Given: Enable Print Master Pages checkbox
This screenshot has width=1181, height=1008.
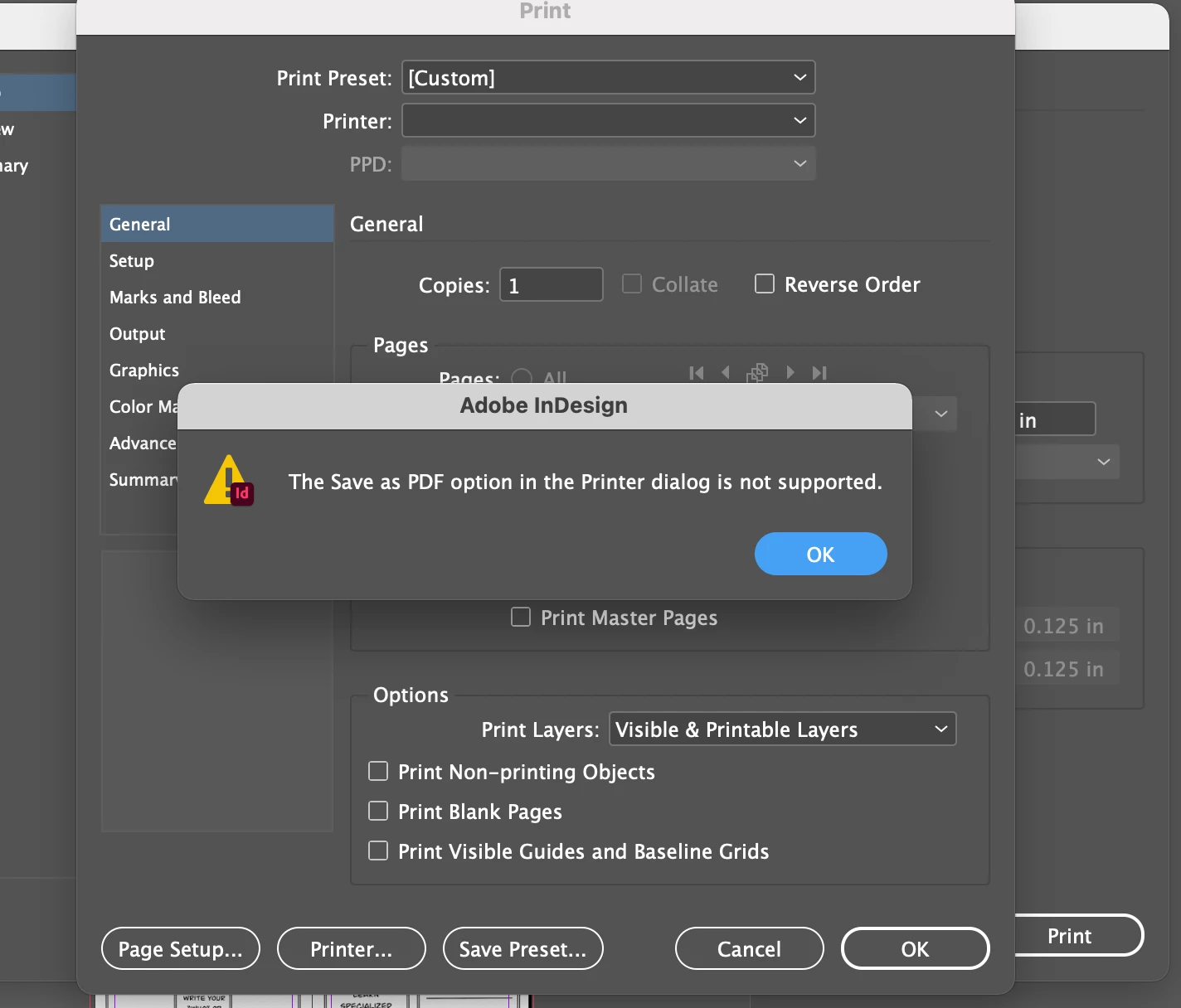Looking at the screenshot, I should [521, 618].
